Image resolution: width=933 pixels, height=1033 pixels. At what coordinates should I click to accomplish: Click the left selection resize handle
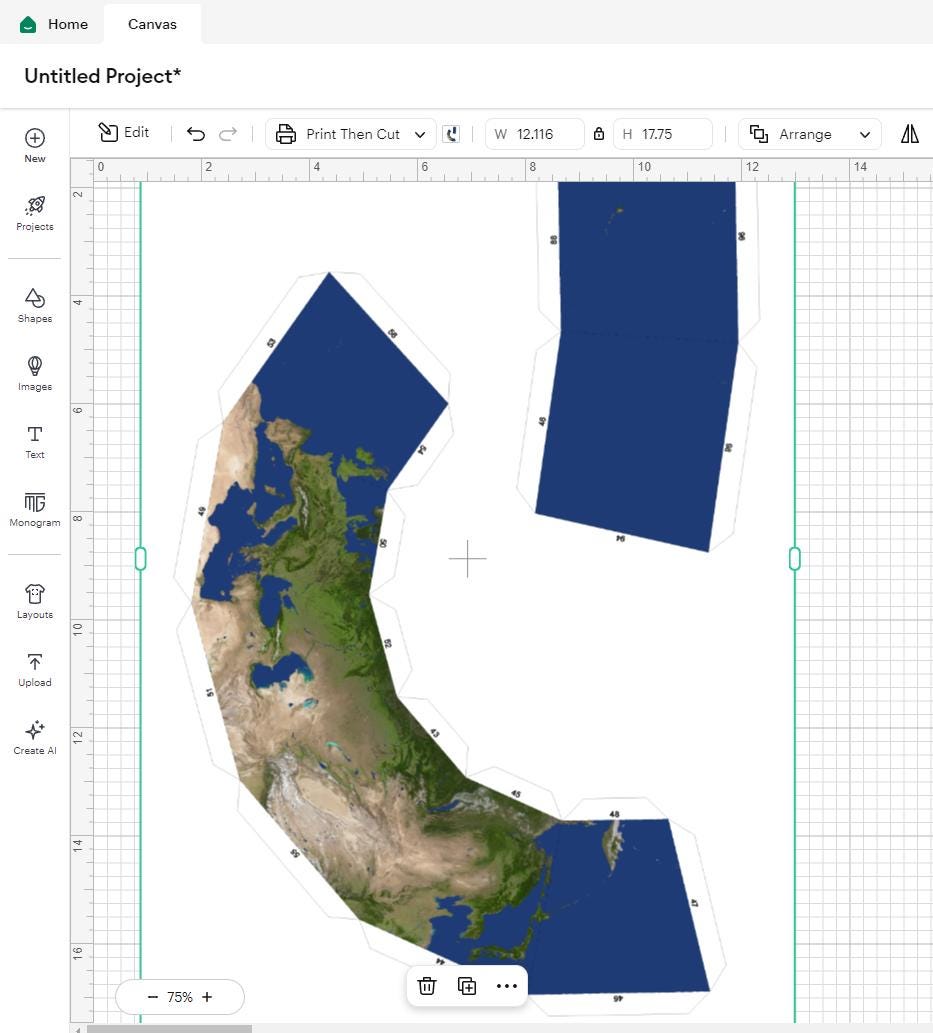140,559
